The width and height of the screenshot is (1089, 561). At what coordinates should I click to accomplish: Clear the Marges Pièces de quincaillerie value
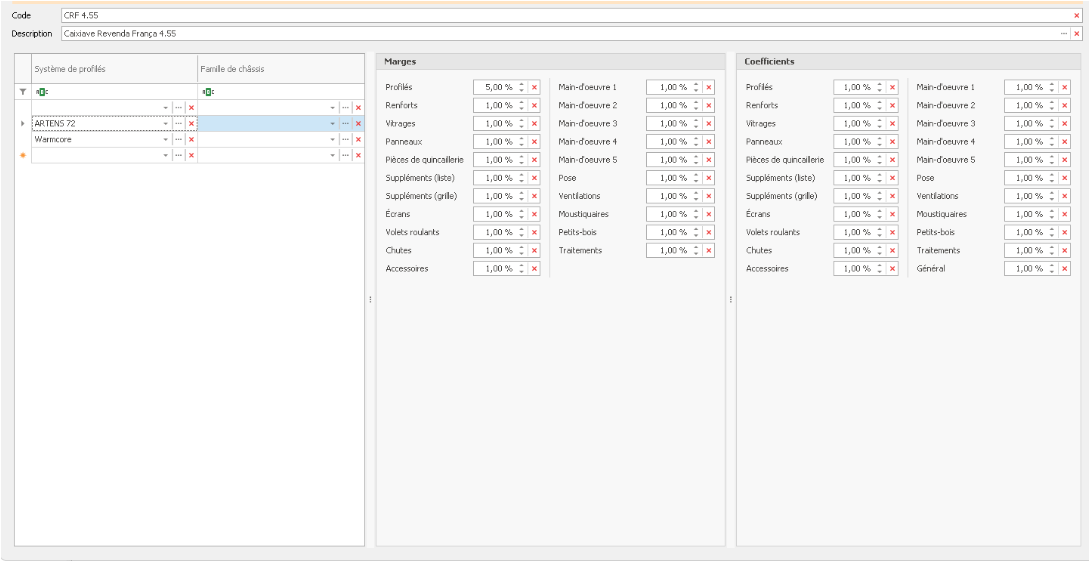[x=534, y=160]
